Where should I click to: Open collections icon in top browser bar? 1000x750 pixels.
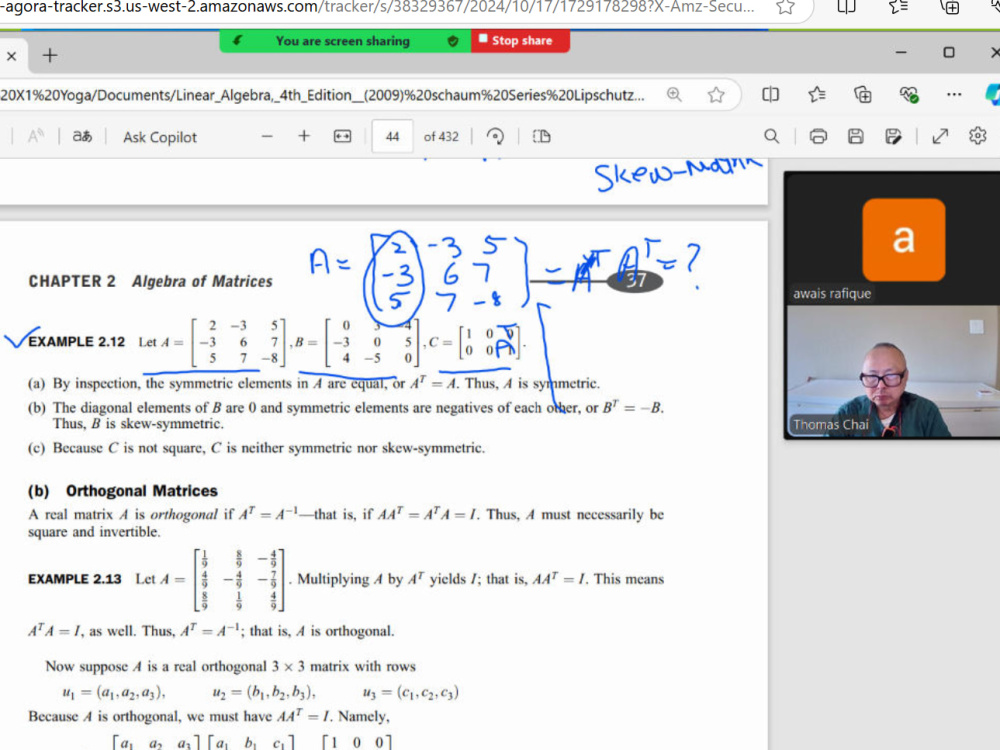pos(950,7)
